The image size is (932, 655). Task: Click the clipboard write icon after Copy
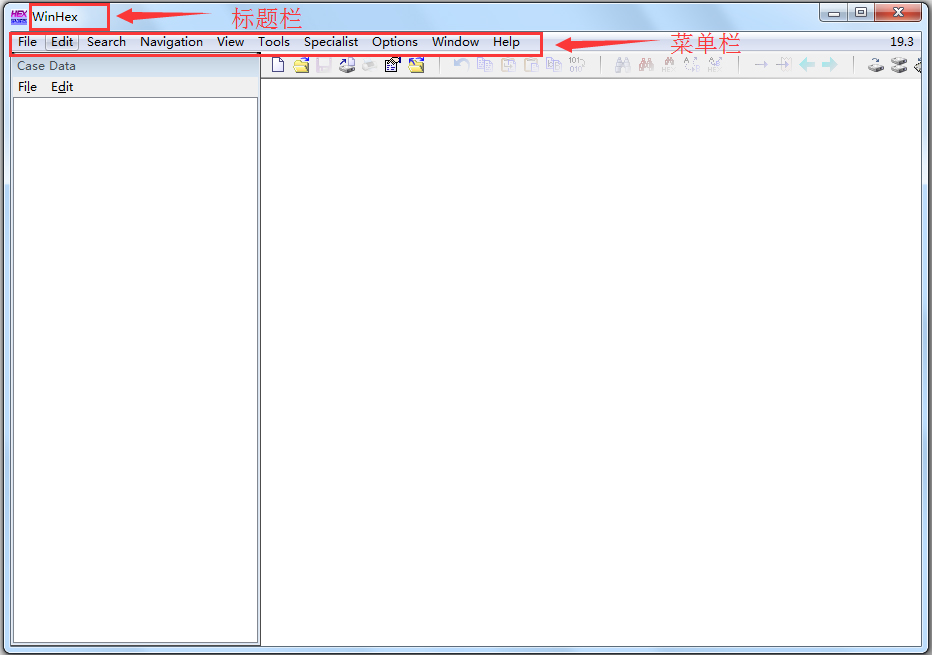click(508, 65)
